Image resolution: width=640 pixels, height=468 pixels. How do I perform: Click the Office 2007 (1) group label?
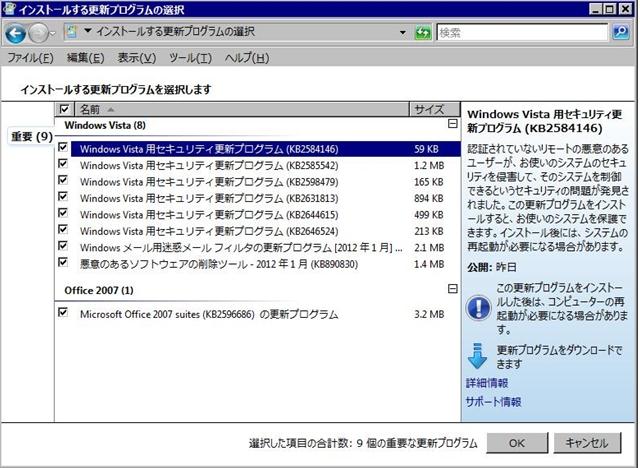click(x=99, y=291)
